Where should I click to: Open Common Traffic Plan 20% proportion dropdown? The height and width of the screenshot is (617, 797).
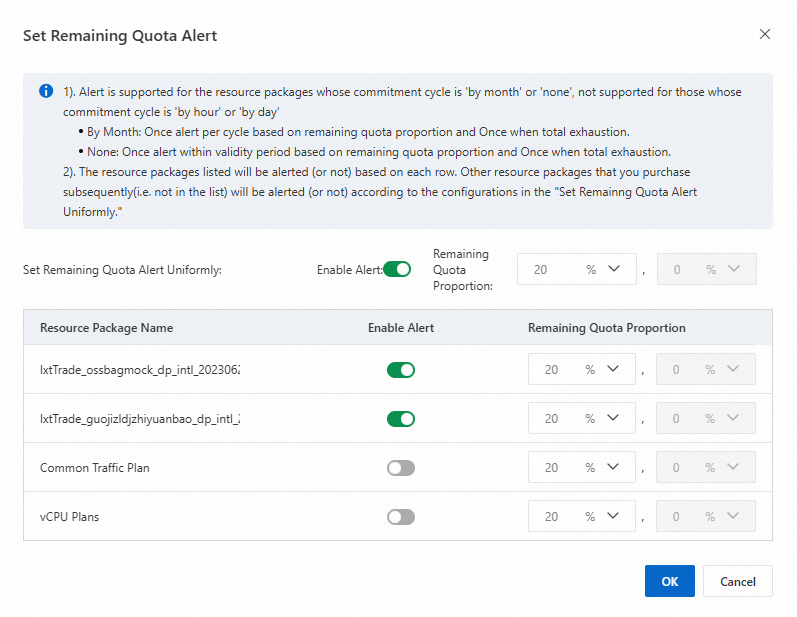tap(613, 468)
